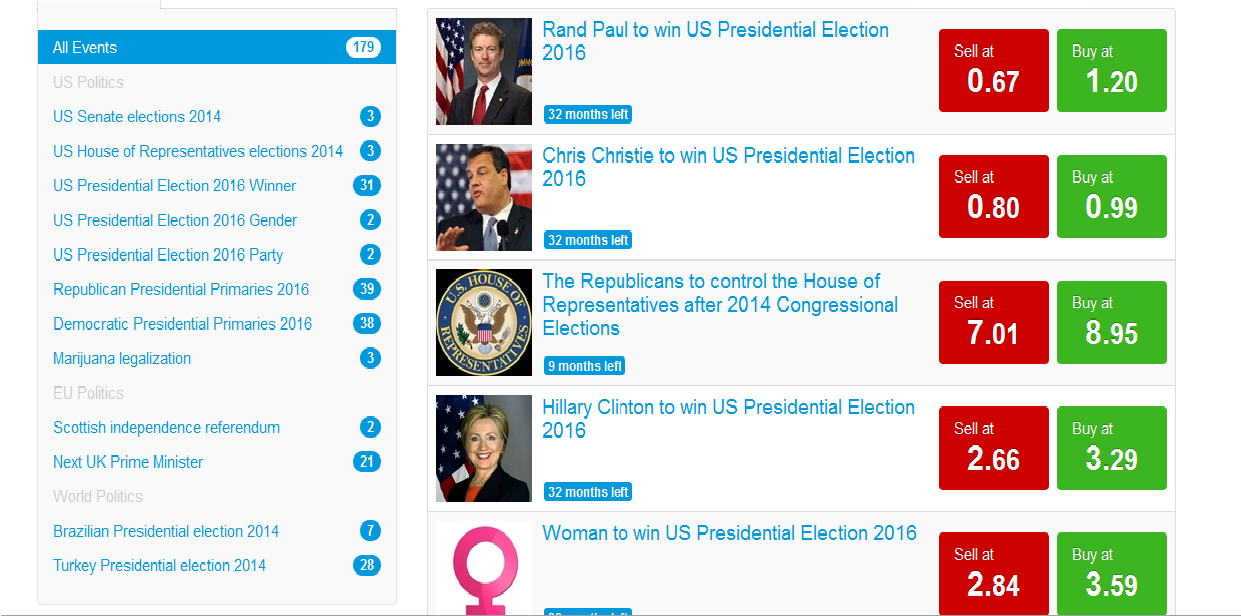
Task: Open US Senate elections 2014 category
Action: pos(137,117)
